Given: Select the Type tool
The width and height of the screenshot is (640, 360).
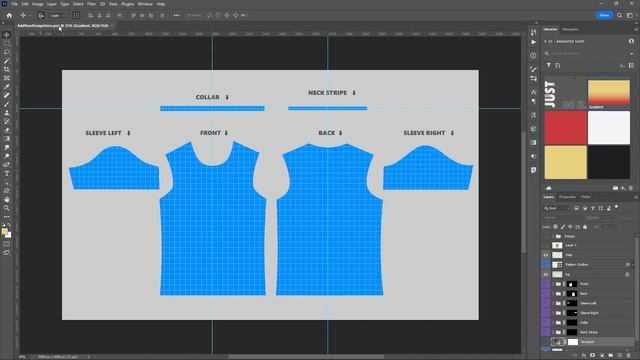Looking at the screenshot, I should pyautogui.click(x=7, y=173).
